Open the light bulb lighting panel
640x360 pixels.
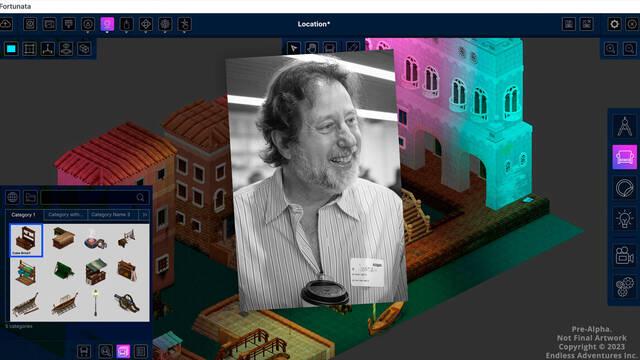click(624, 220)
